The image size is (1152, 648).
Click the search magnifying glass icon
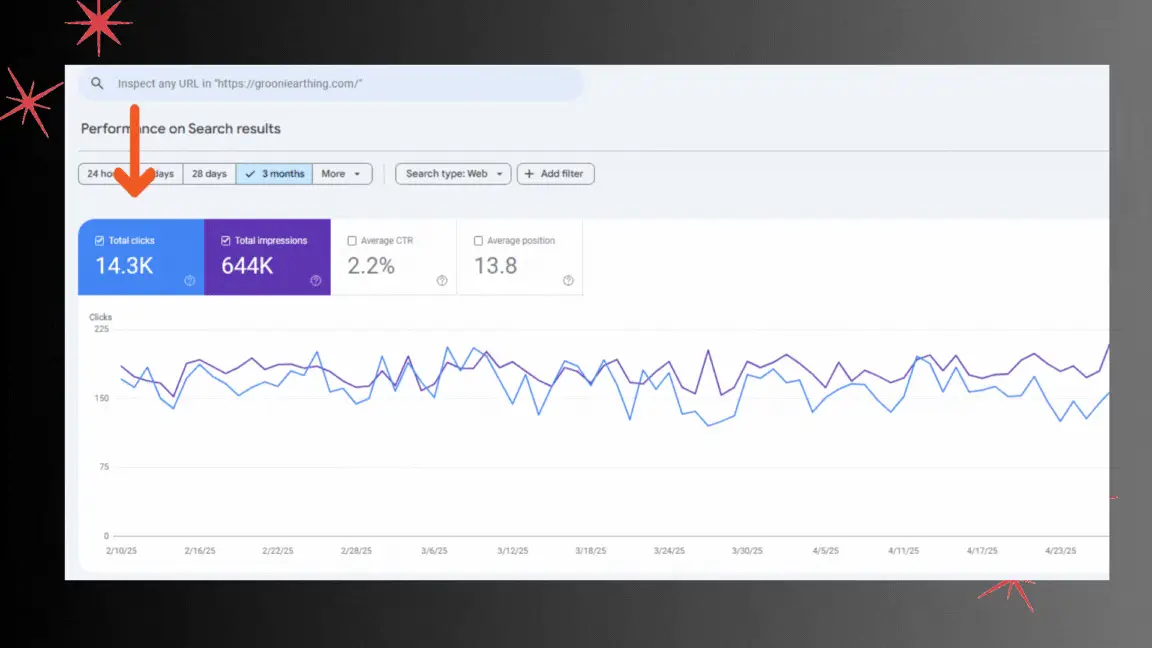(x=97, y=84)
